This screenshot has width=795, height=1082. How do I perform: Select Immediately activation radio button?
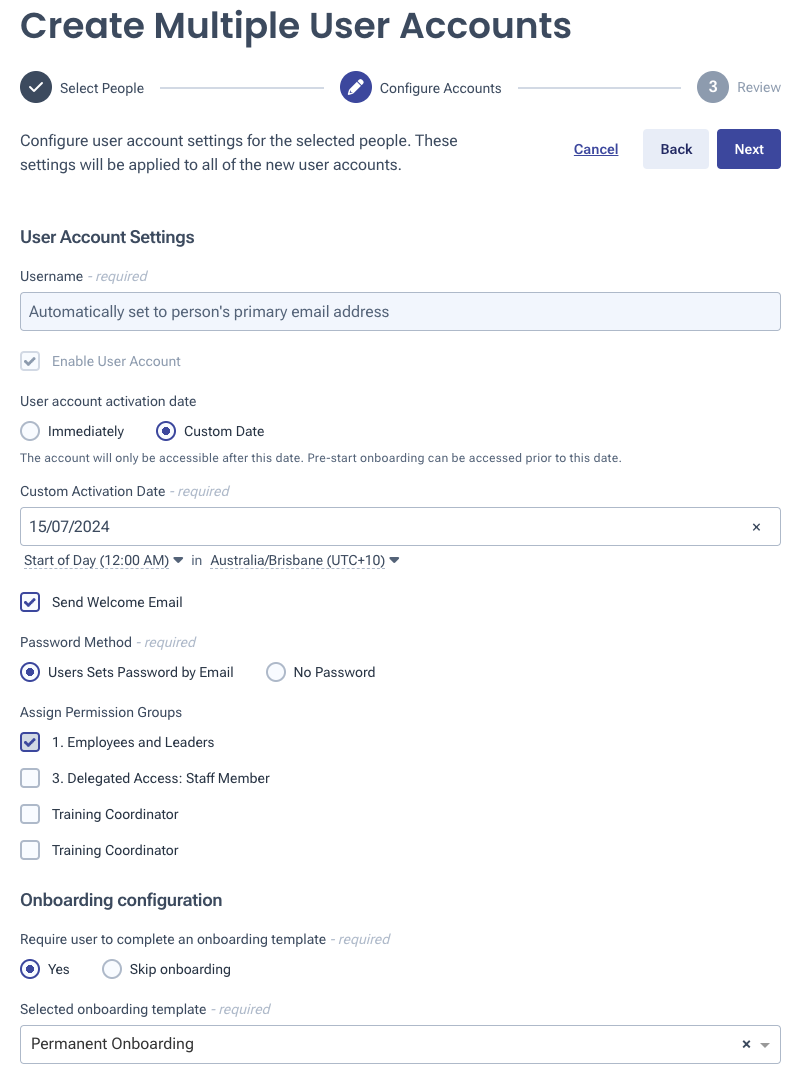point(31,432)
